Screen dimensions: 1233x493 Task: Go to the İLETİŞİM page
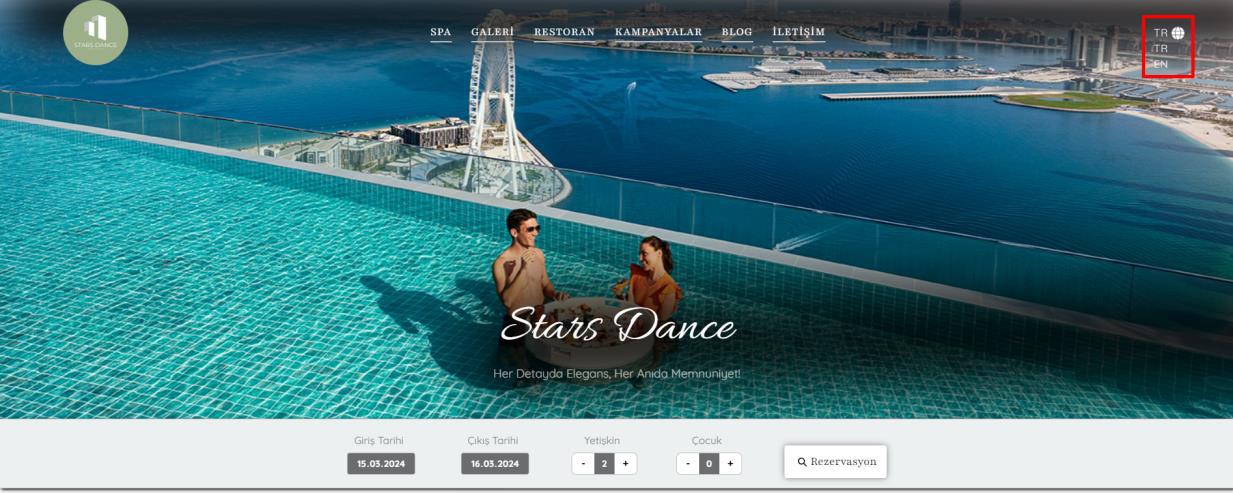coord(798,32)
